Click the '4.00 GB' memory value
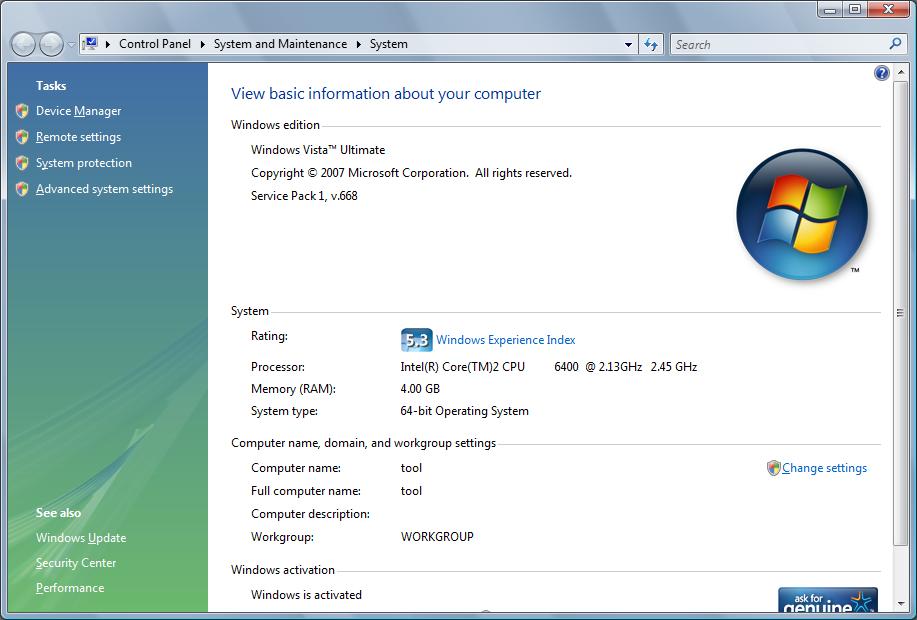 pyautogui.click(x=420, y=389)
